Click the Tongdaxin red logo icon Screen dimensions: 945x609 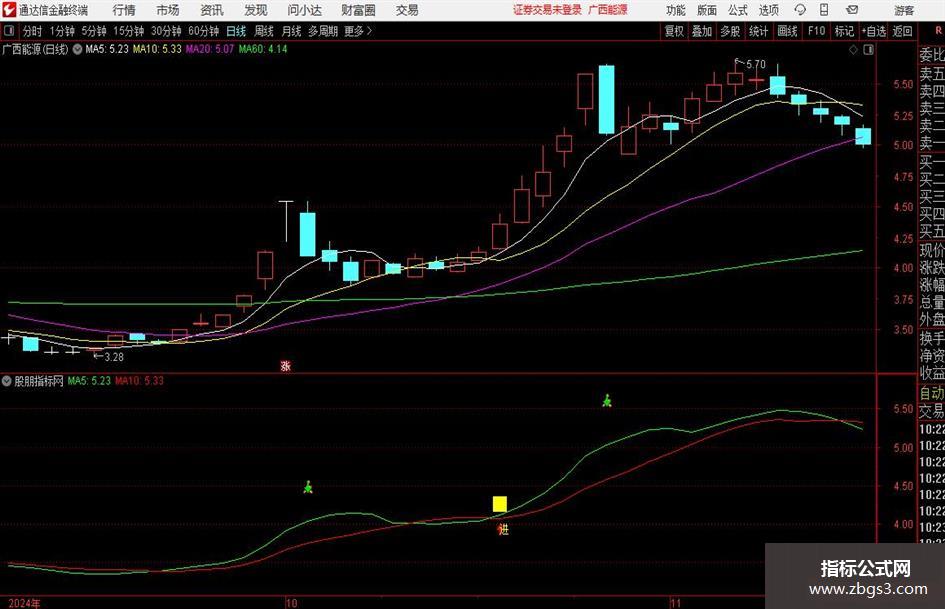pos(8,10)
